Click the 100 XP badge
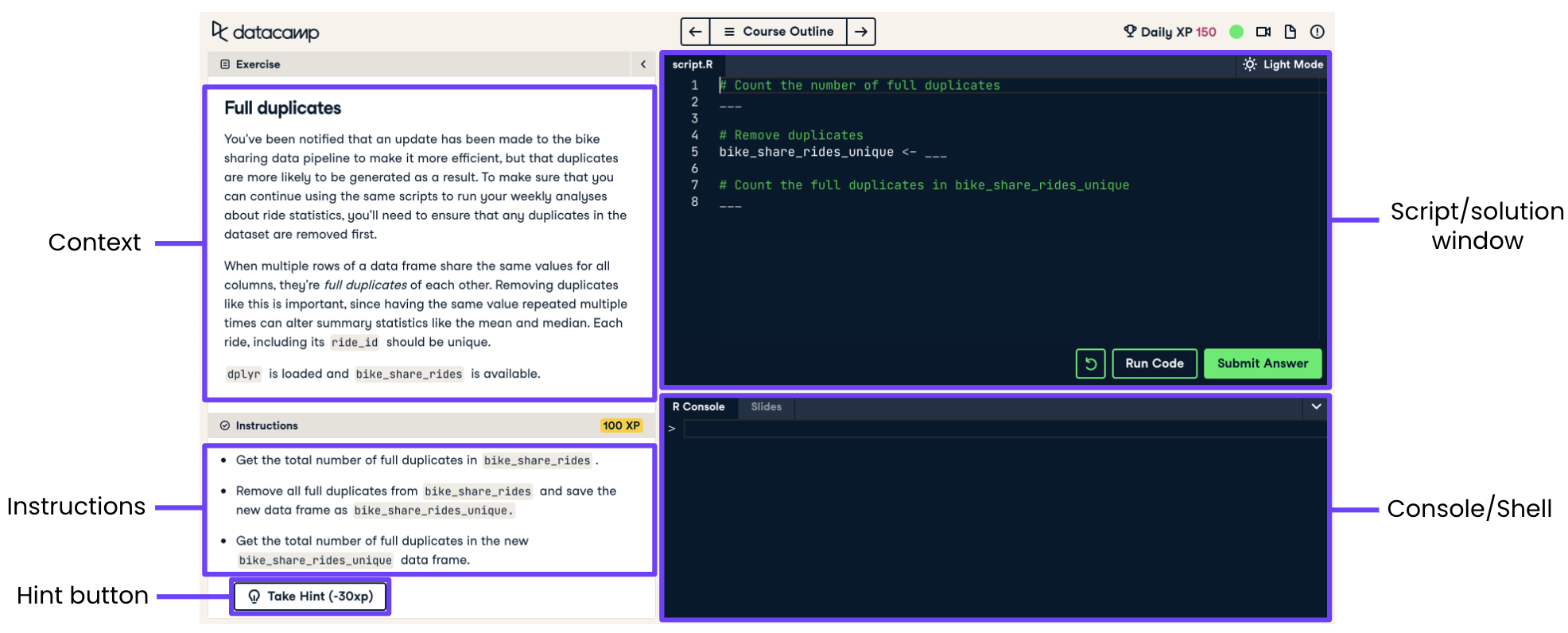This screenshot has height=633, width=1568. point(621,425)
